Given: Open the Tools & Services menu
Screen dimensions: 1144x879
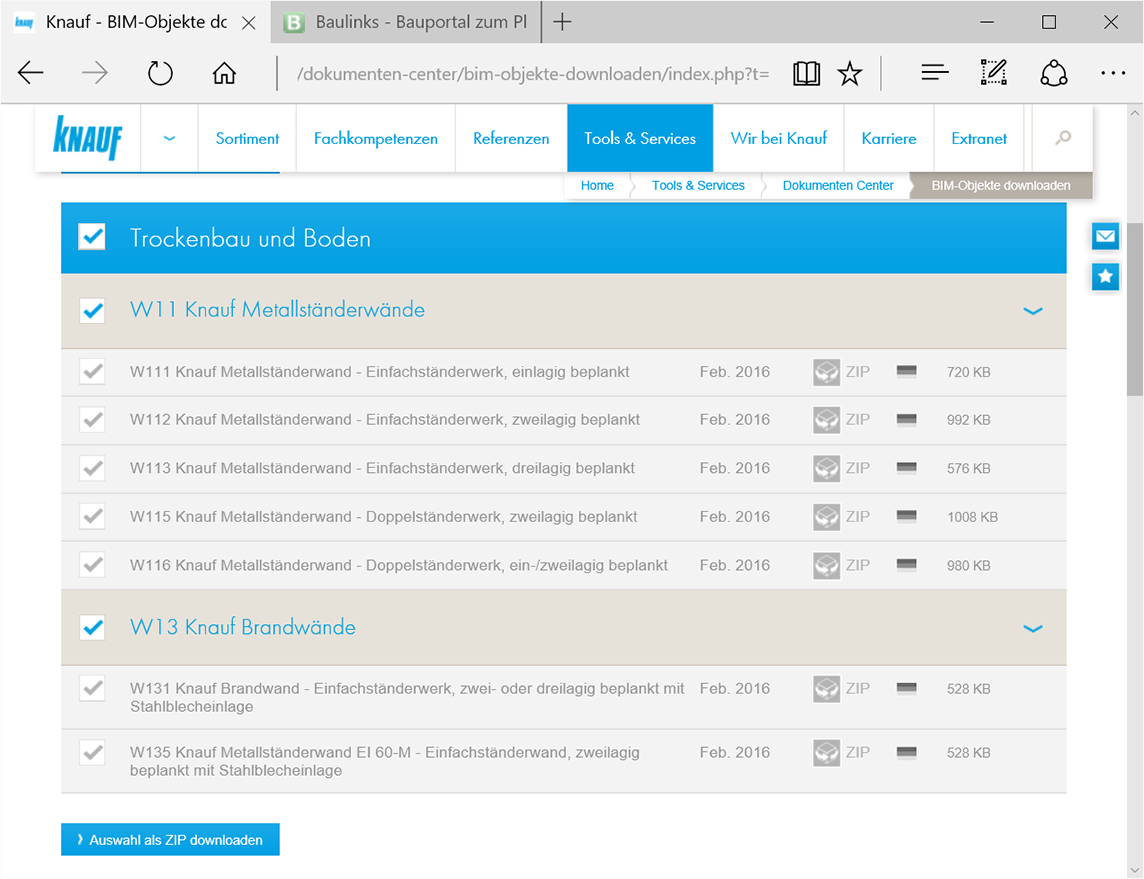Looking at the screenshot, I should (640, 138).
